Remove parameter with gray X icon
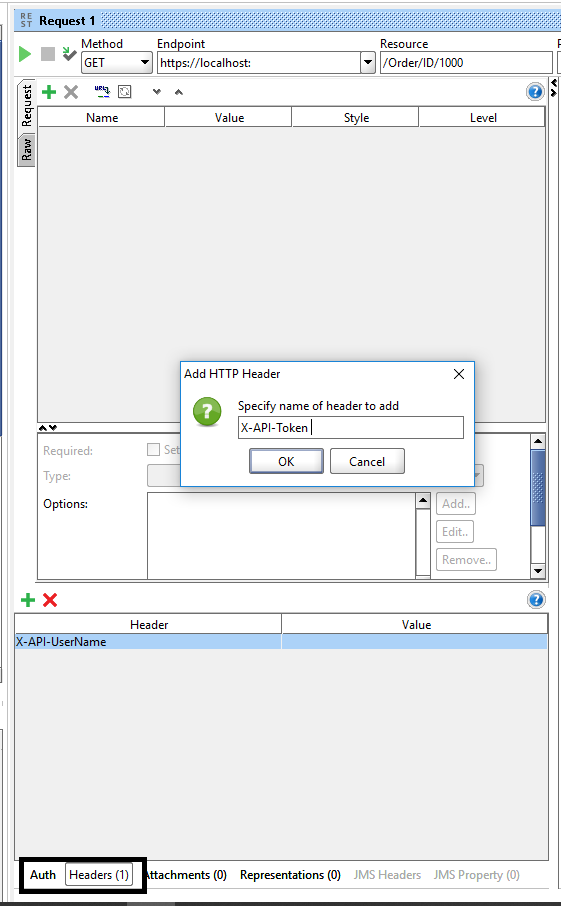561x906 pixels. point(71,92)
